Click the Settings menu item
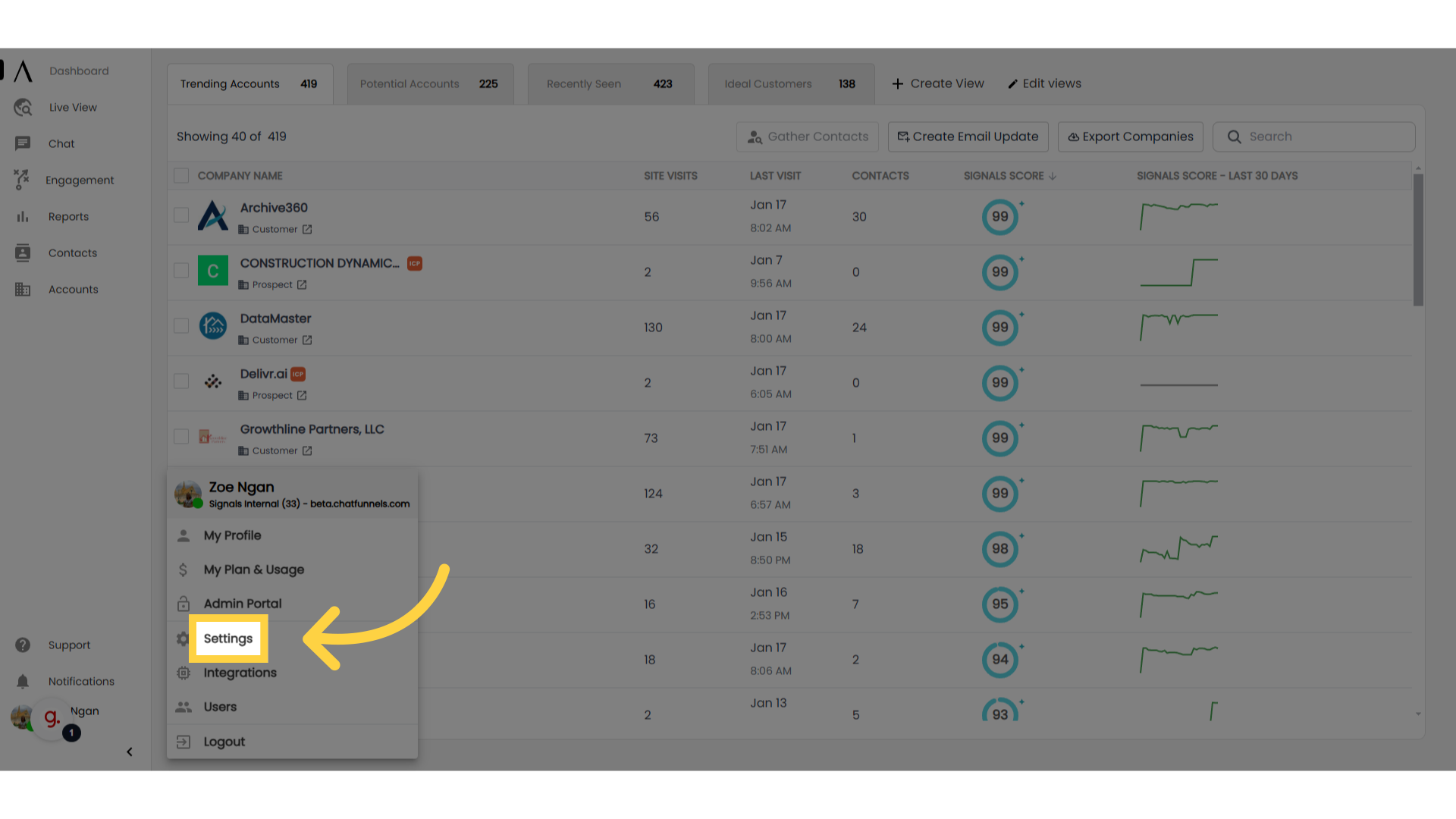 point(228,638)
